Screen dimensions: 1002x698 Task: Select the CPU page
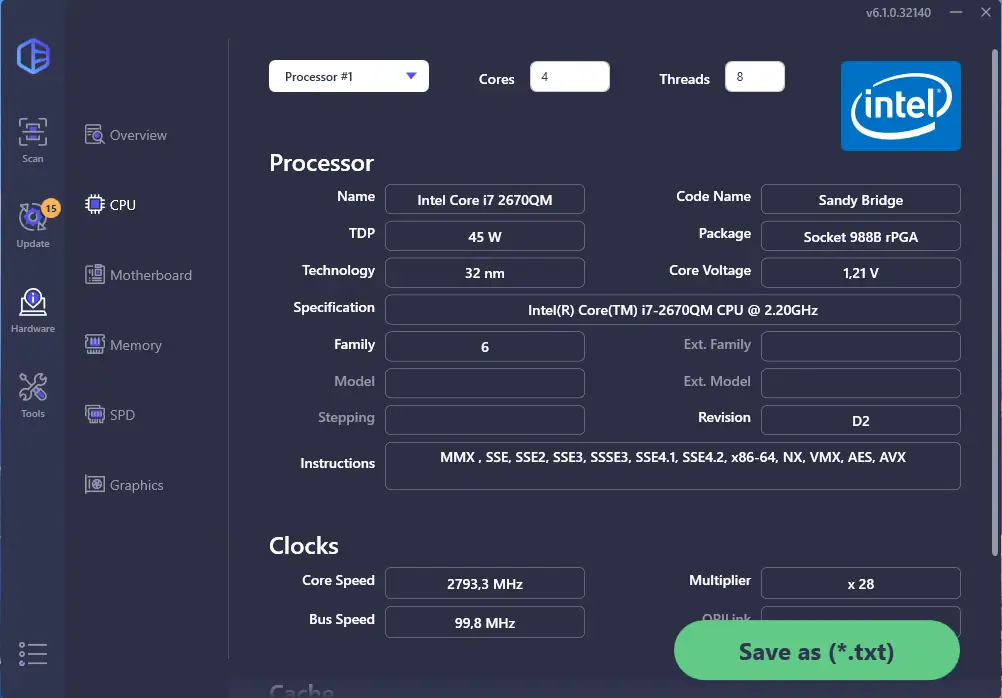(x=111, y=205)
